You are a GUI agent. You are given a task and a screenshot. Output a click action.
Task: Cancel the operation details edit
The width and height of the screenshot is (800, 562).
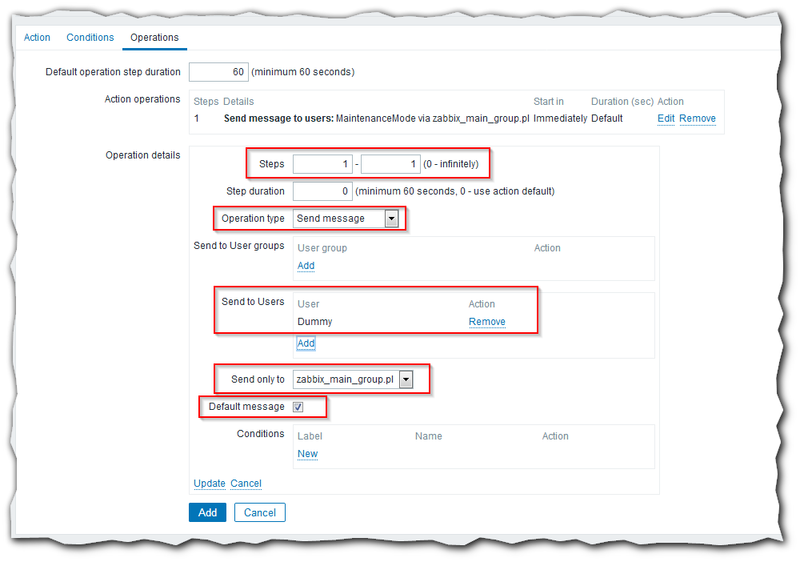(x=246, y=484)
